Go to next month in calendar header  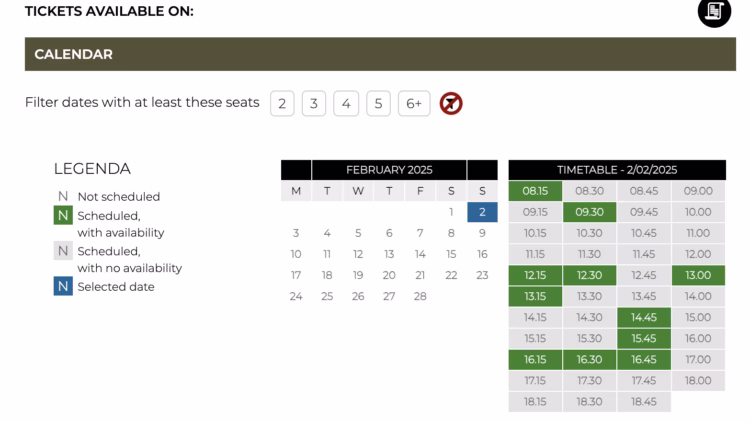[482, 170]
